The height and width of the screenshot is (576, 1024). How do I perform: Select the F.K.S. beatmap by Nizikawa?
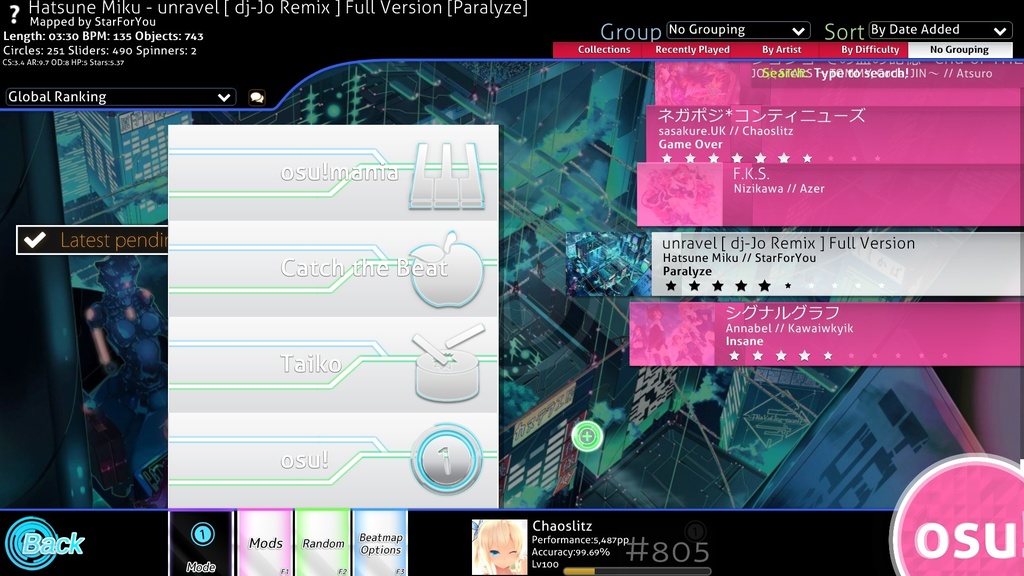pos(831,195)
